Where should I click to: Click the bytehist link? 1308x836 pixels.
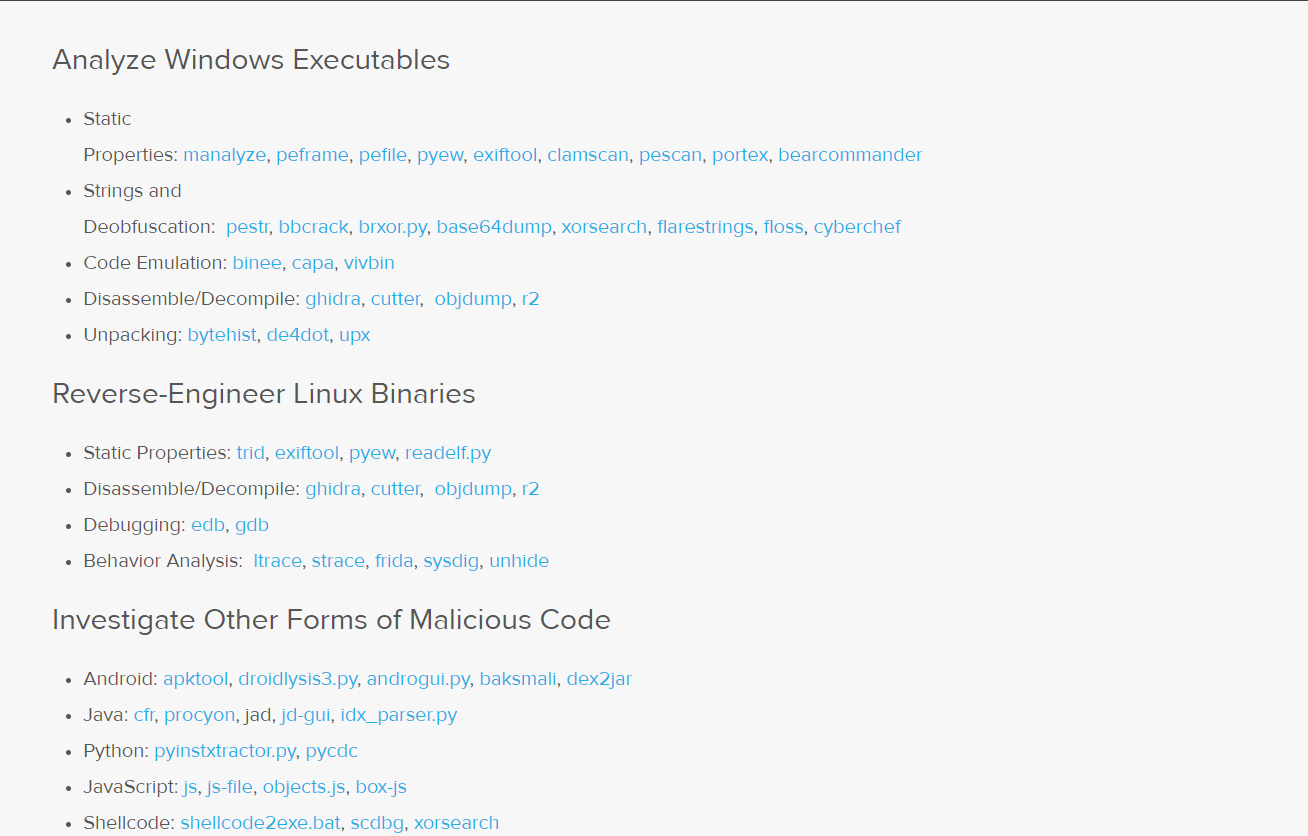pyautogui.click(x=222, y=335)
